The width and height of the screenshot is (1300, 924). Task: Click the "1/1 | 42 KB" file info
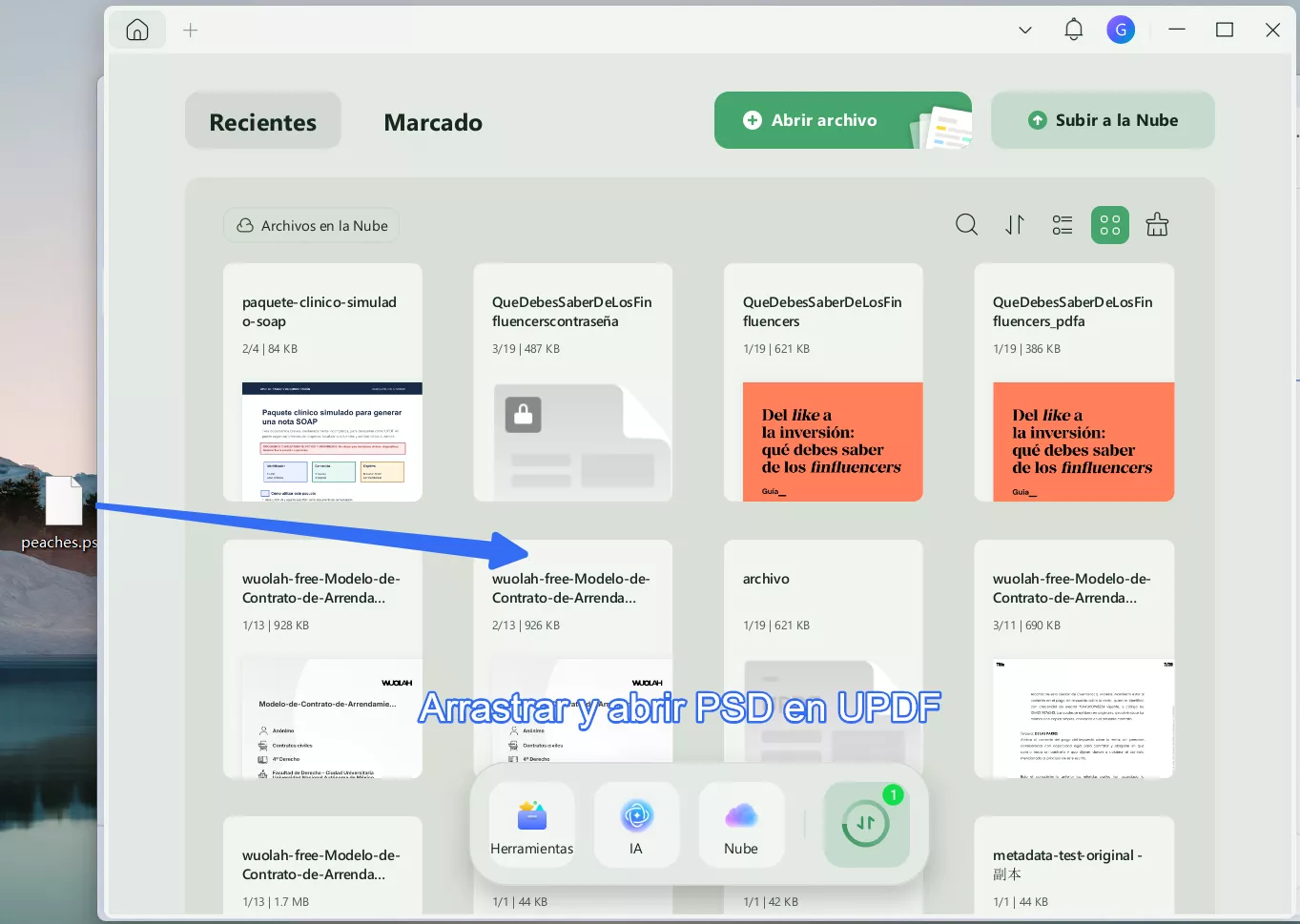pyautogui.click(x=771, y=902)
